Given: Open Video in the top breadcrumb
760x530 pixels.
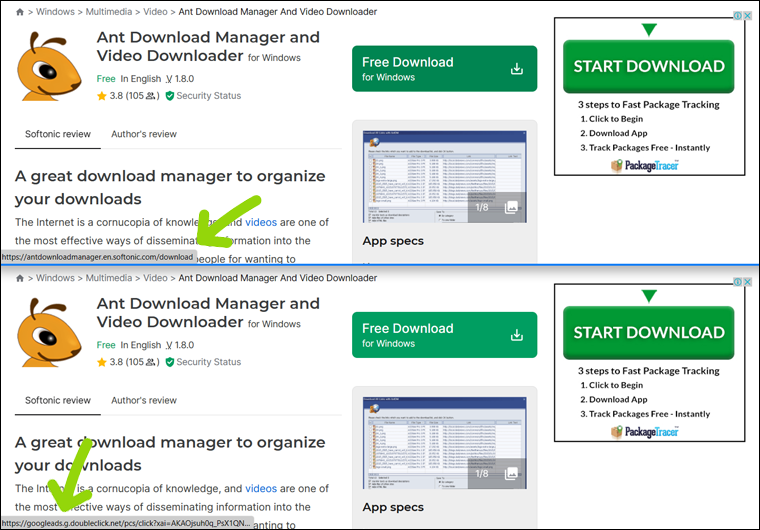Looking at the screenshot, I should [x=155, y=12].
